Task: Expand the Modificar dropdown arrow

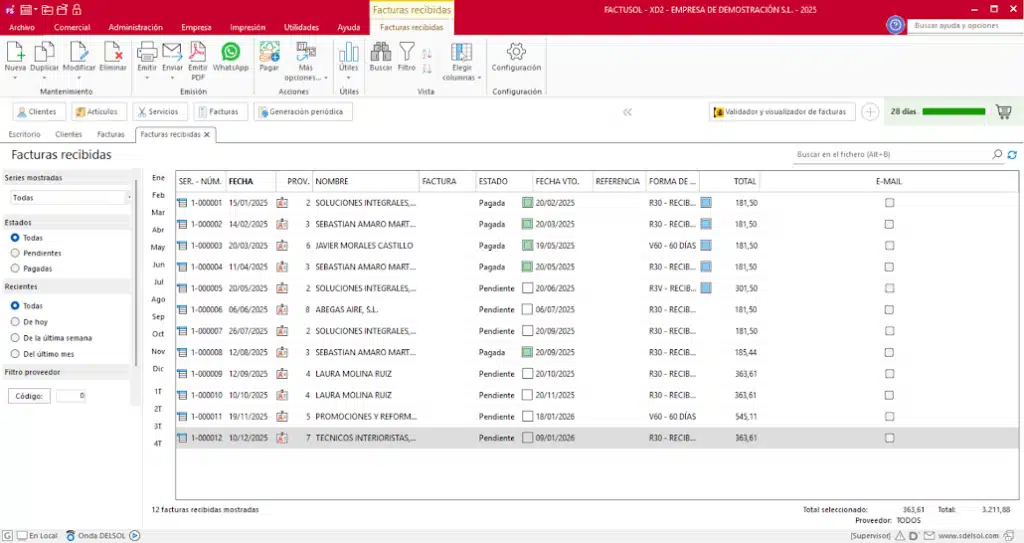Action: click(78, 78)
